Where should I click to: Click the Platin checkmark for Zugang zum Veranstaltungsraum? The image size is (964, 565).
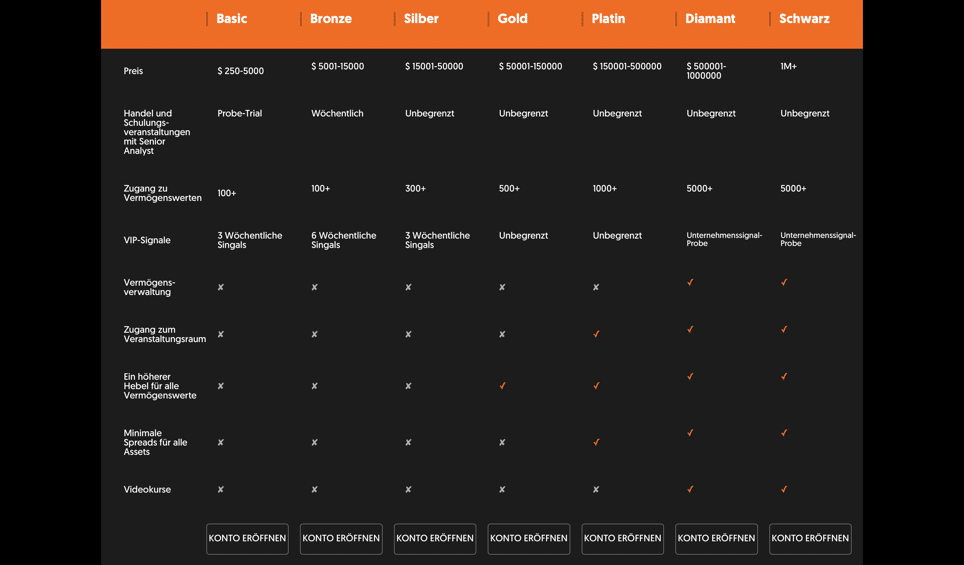click(x=596, y=334)
